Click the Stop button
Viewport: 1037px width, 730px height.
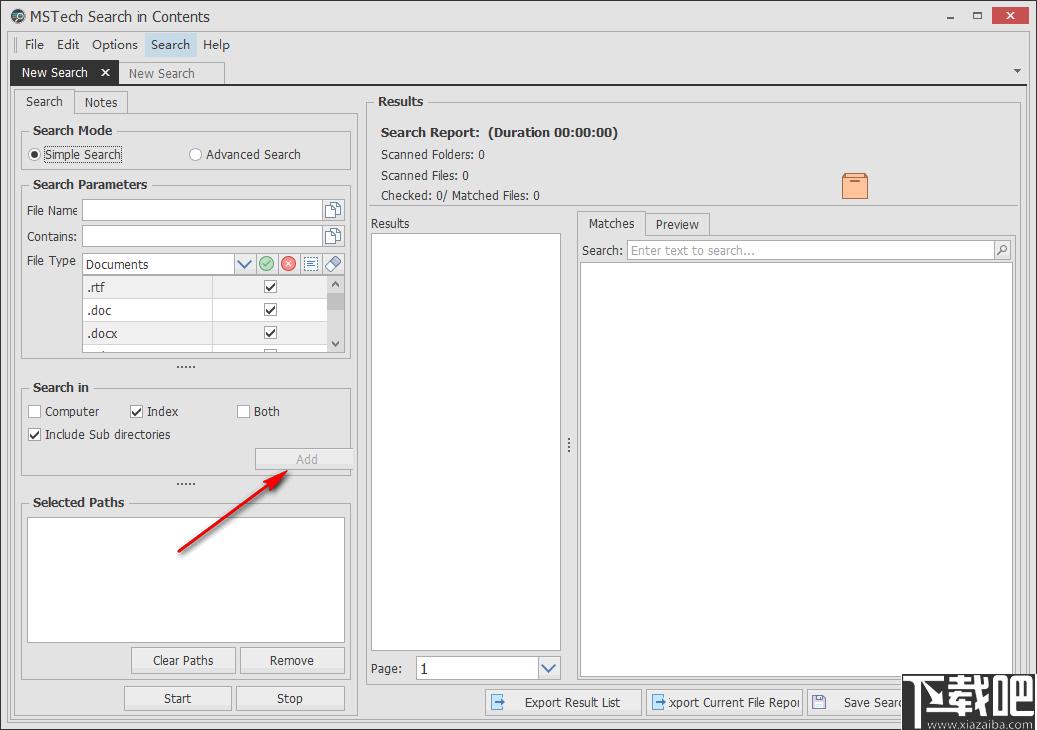[290, 698]
